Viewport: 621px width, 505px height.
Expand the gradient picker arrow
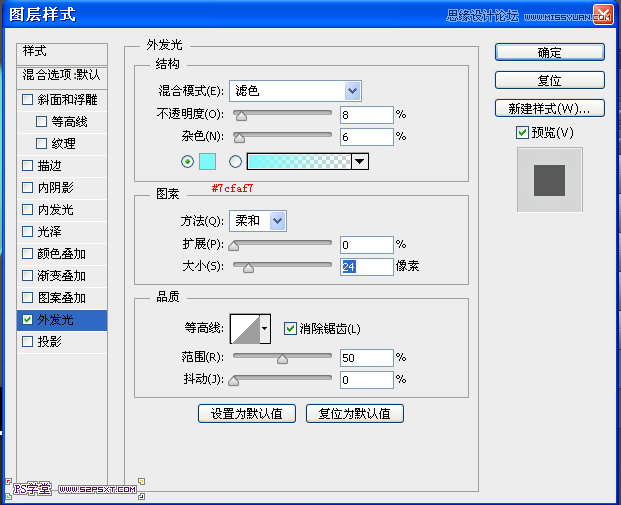pyautogui.click(x=360, y=162)
